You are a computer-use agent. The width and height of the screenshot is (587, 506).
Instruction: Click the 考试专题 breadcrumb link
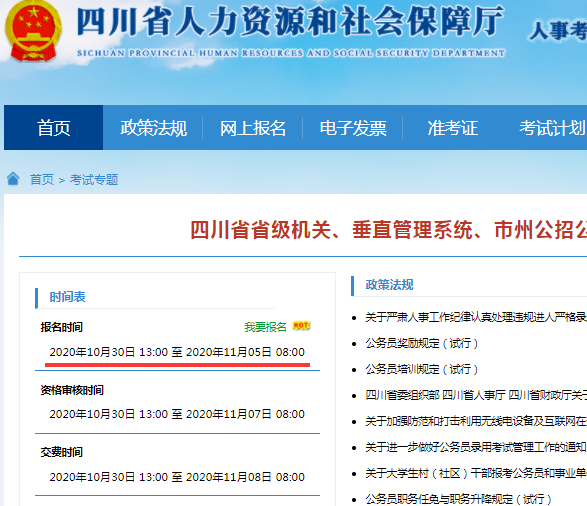coord(94,180)
